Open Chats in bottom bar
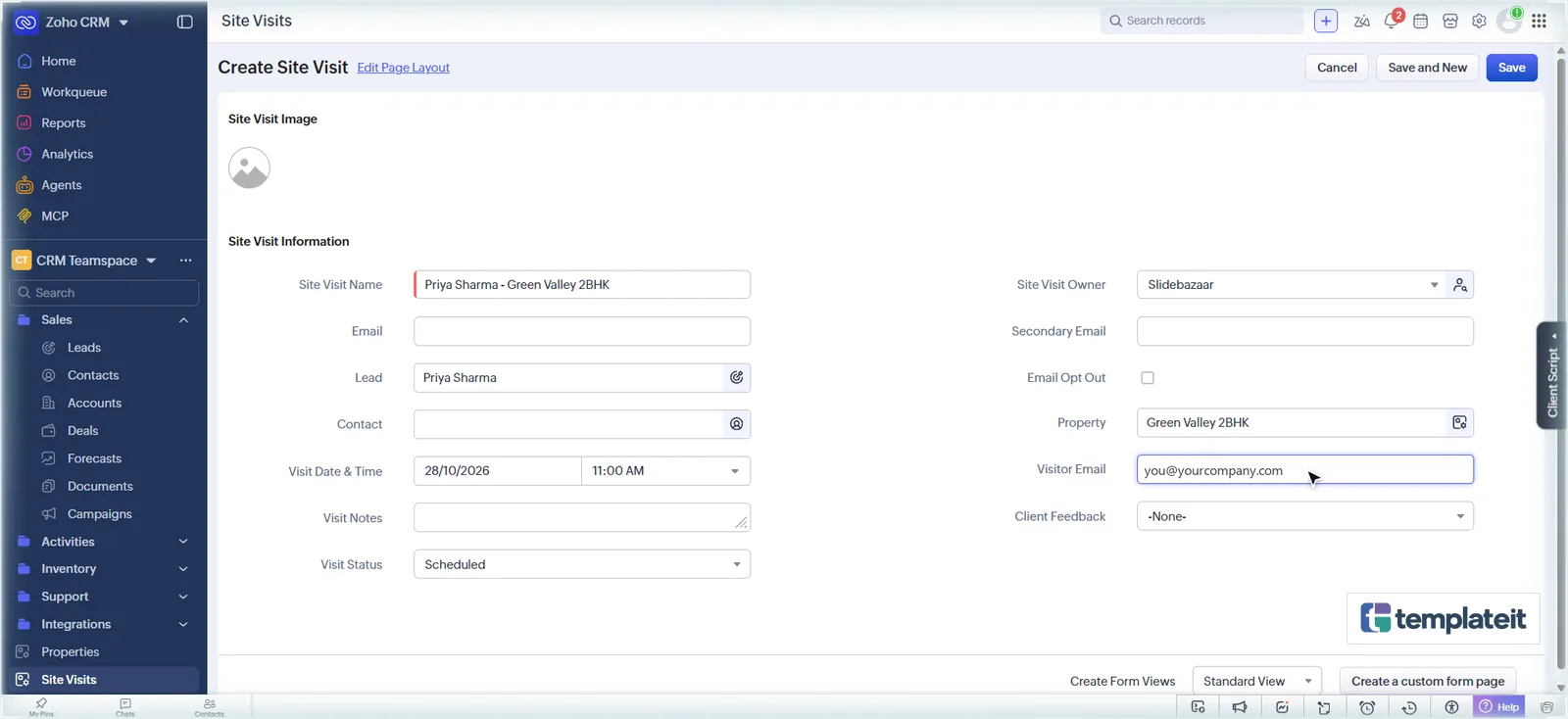1568x719 pixels. point(125,707)
